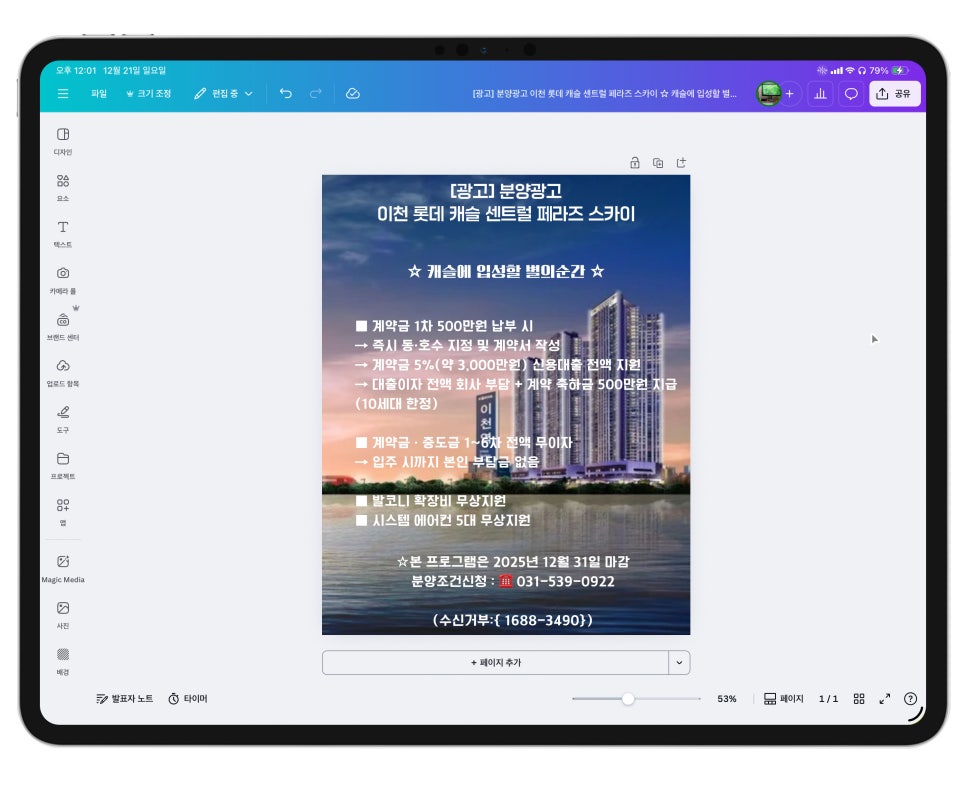Open the 업로드 항목 uploads panel
966x785 pixels.
(63, 373)
